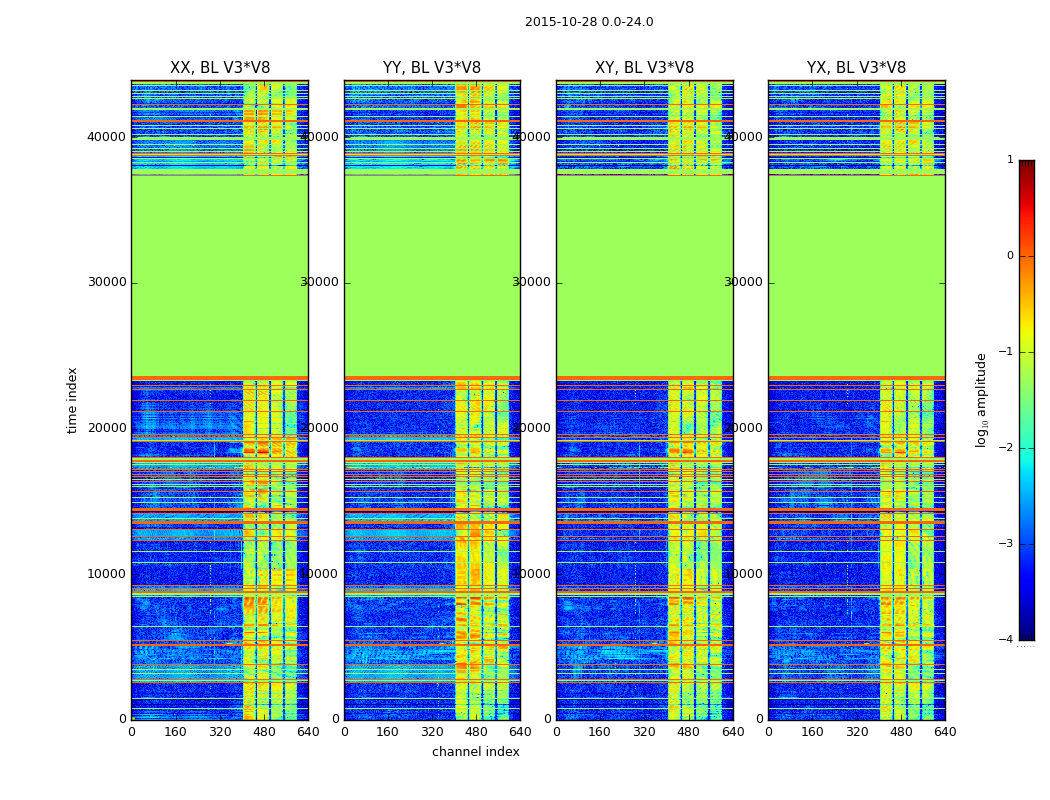Click the XX, BL V3*V8 subplot title
This screenshot has height=800, width=1050.
click(x=220, y=68)
